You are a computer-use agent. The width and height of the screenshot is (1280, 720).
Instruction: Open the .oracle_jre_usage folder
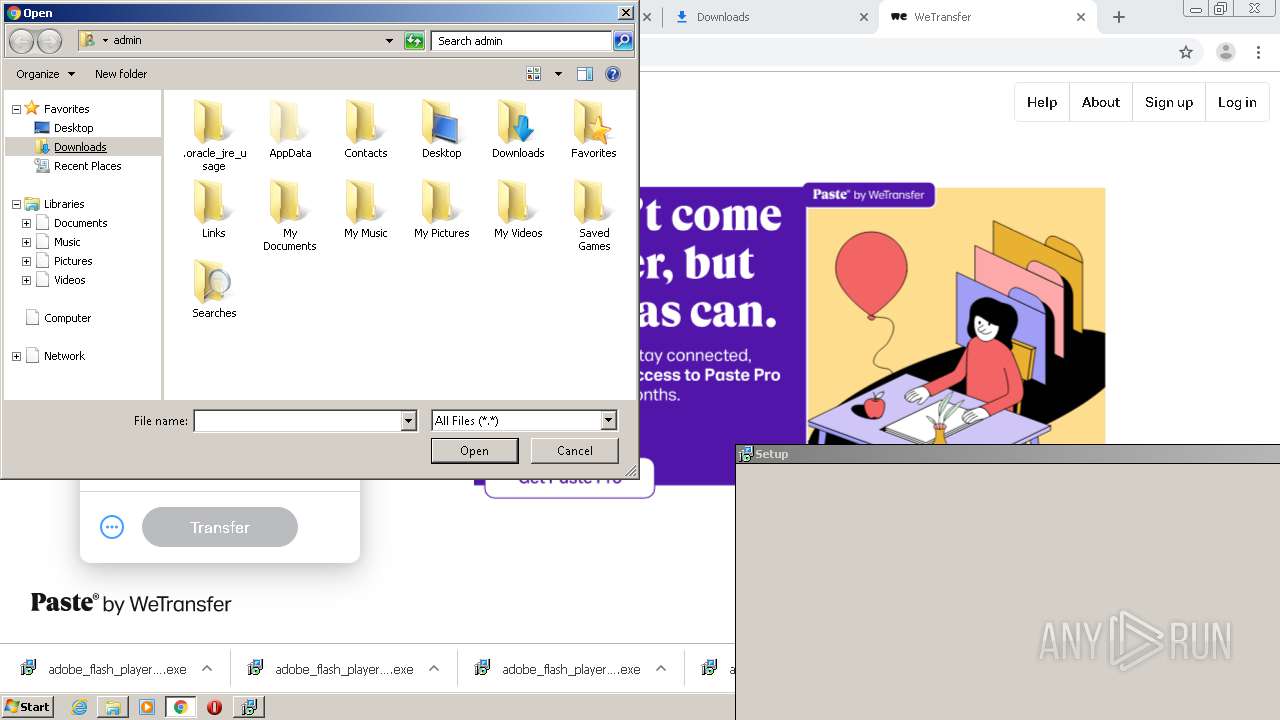click(214, 135)
